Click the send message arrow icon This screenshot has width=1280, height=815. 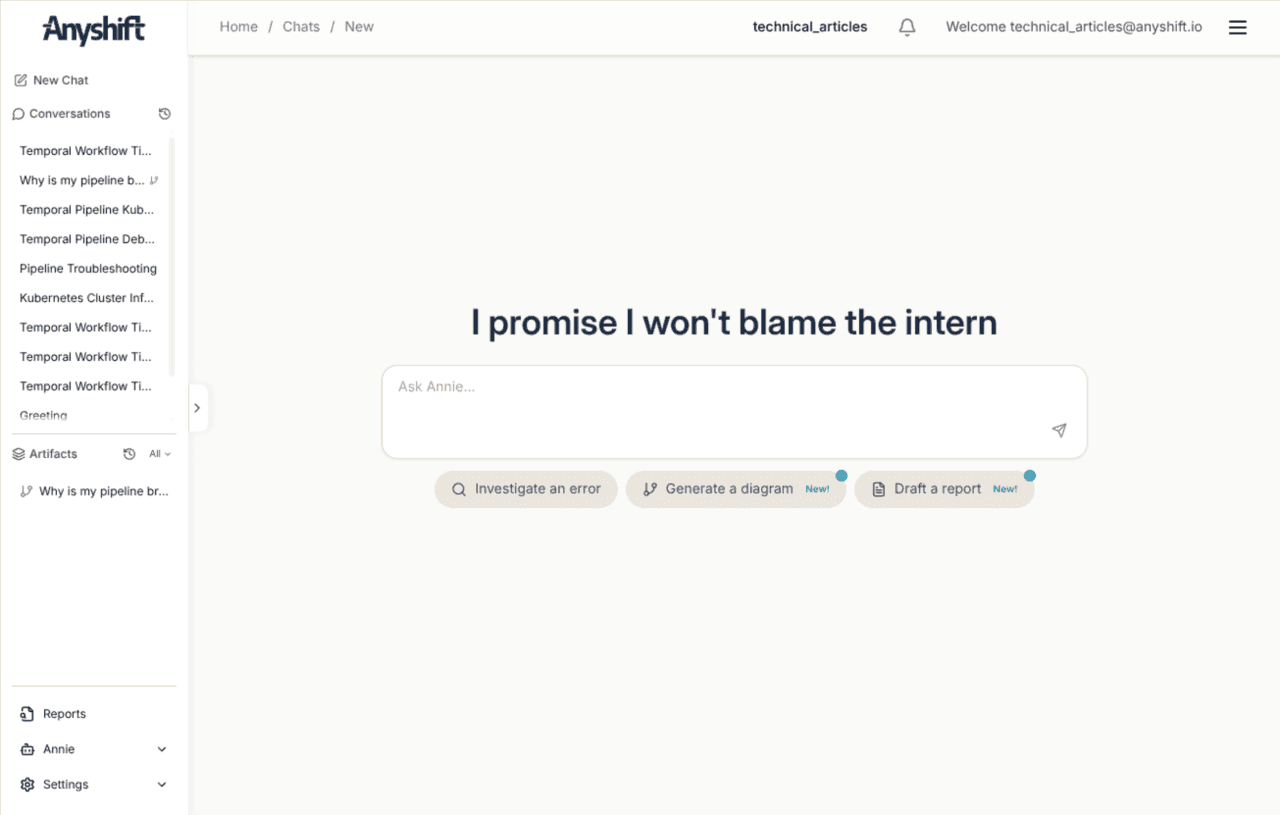1058,430
